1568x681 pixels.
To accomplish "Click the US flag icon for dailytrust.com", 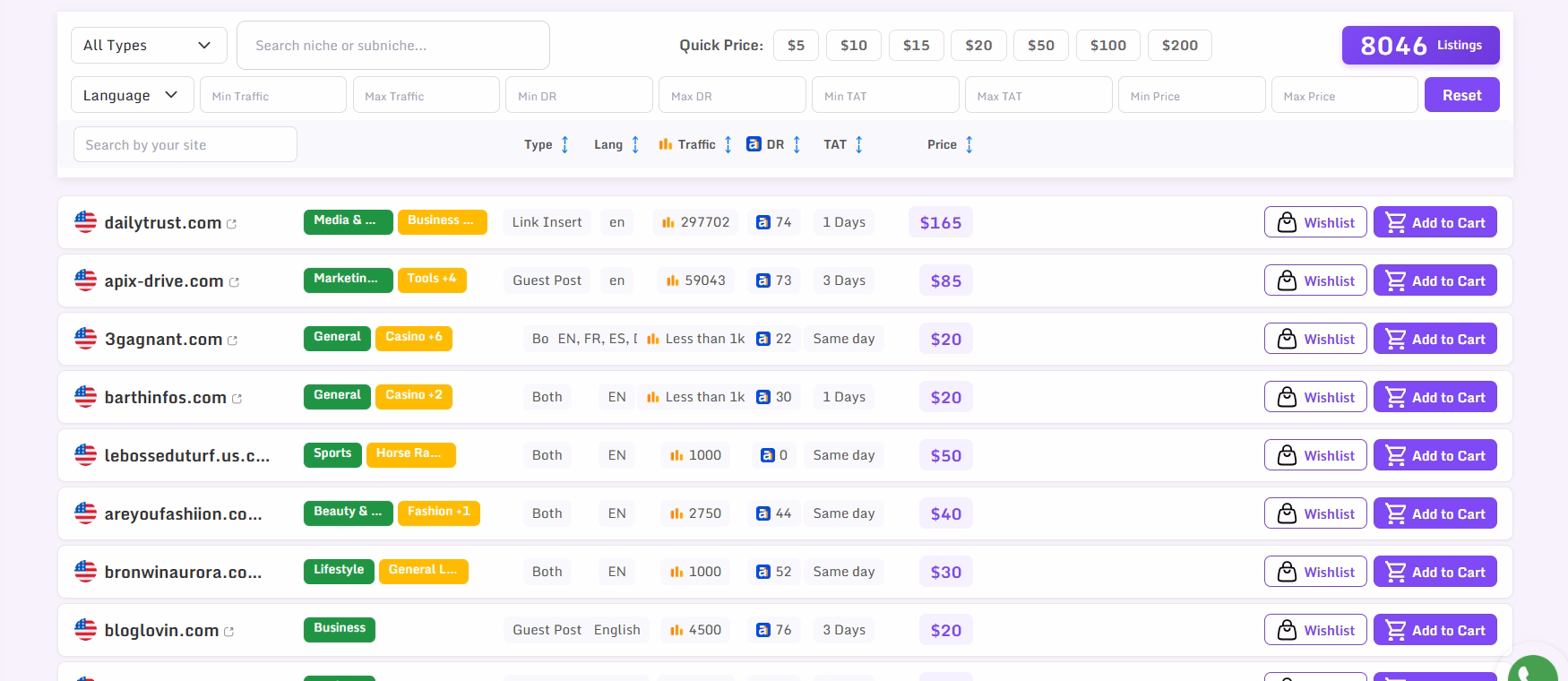I will (x=85, y=222).
